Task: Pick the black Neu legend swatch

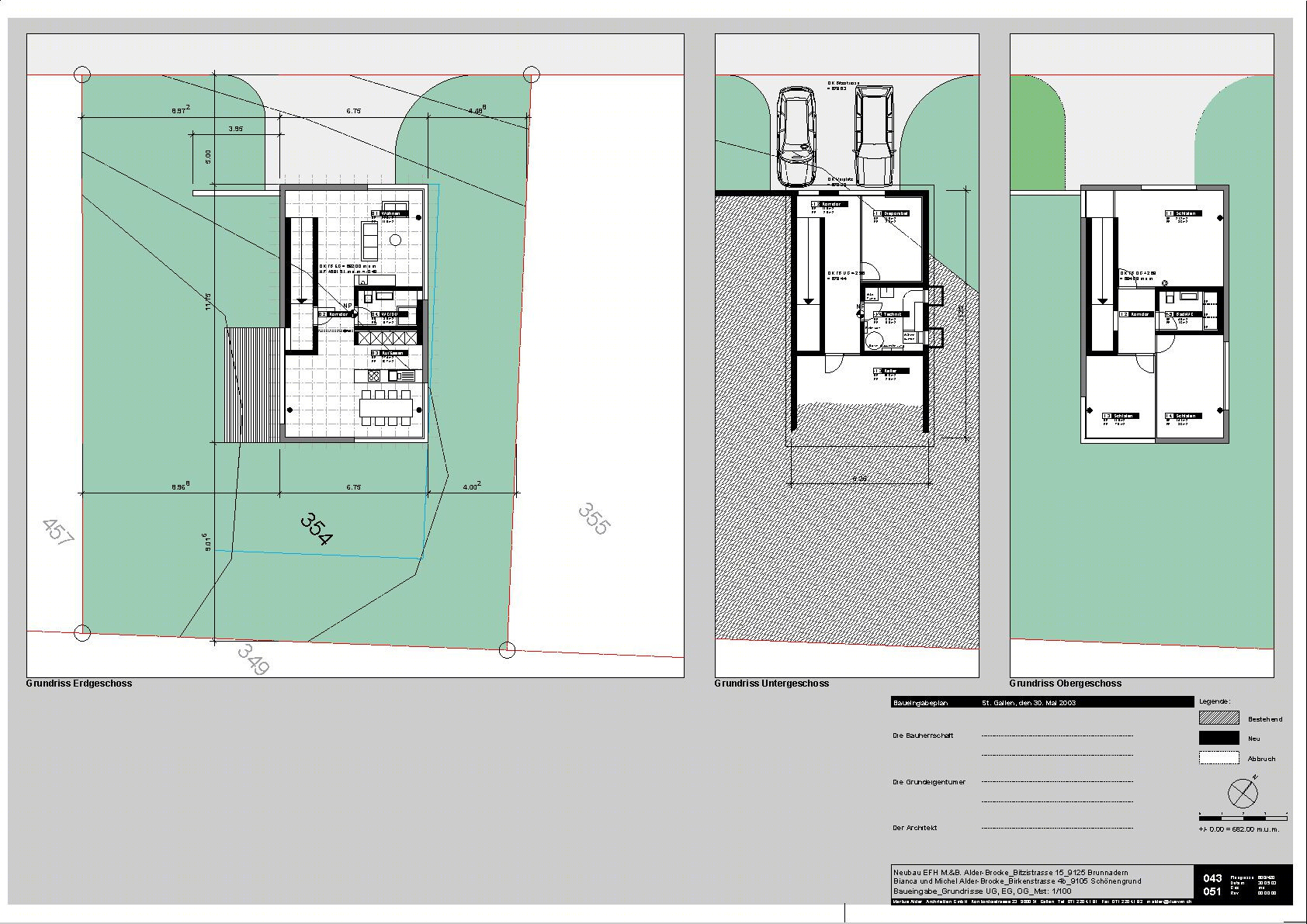Action: tap(1219, 739)
